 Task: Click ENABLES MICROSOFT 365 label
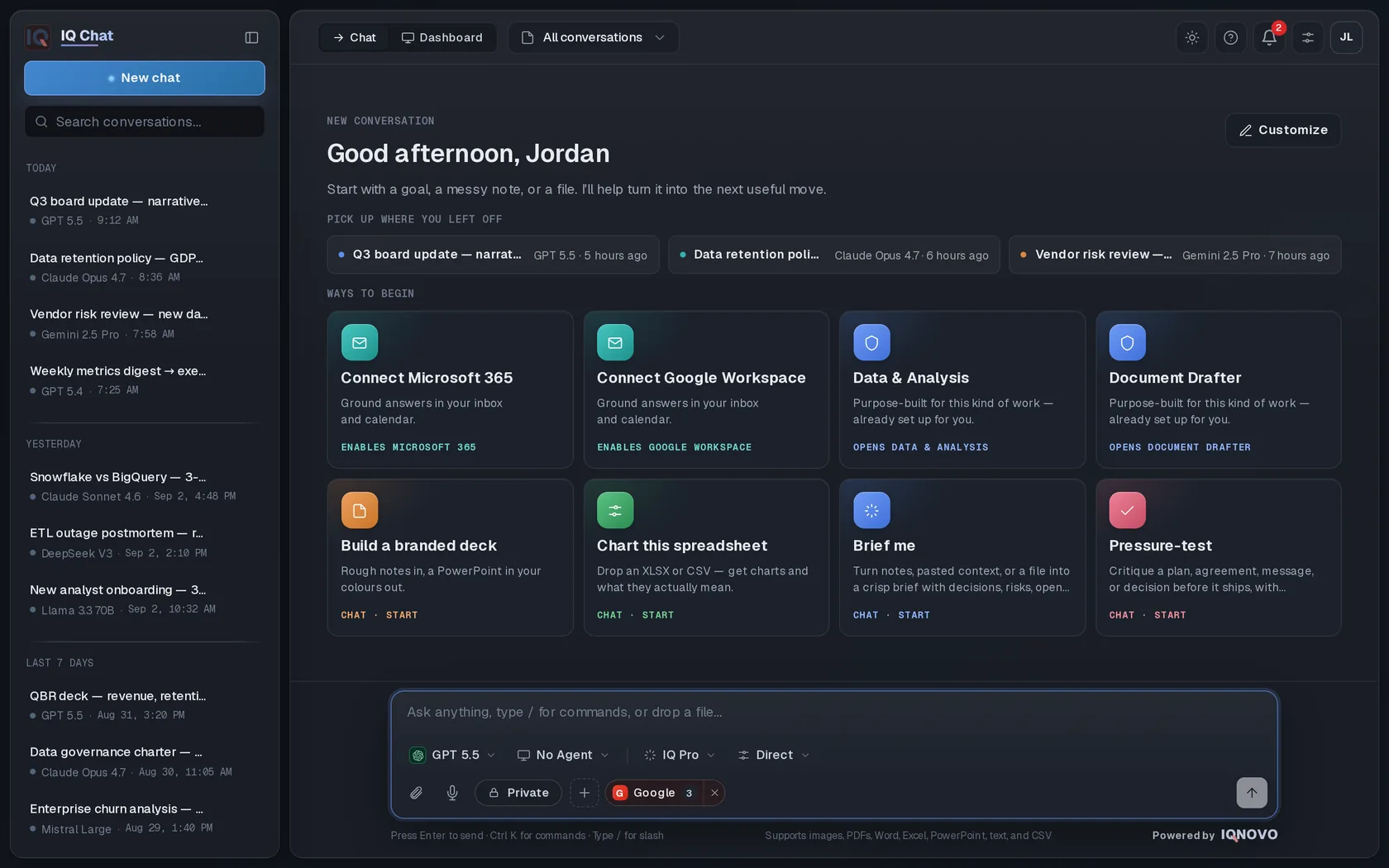point(408,447)
